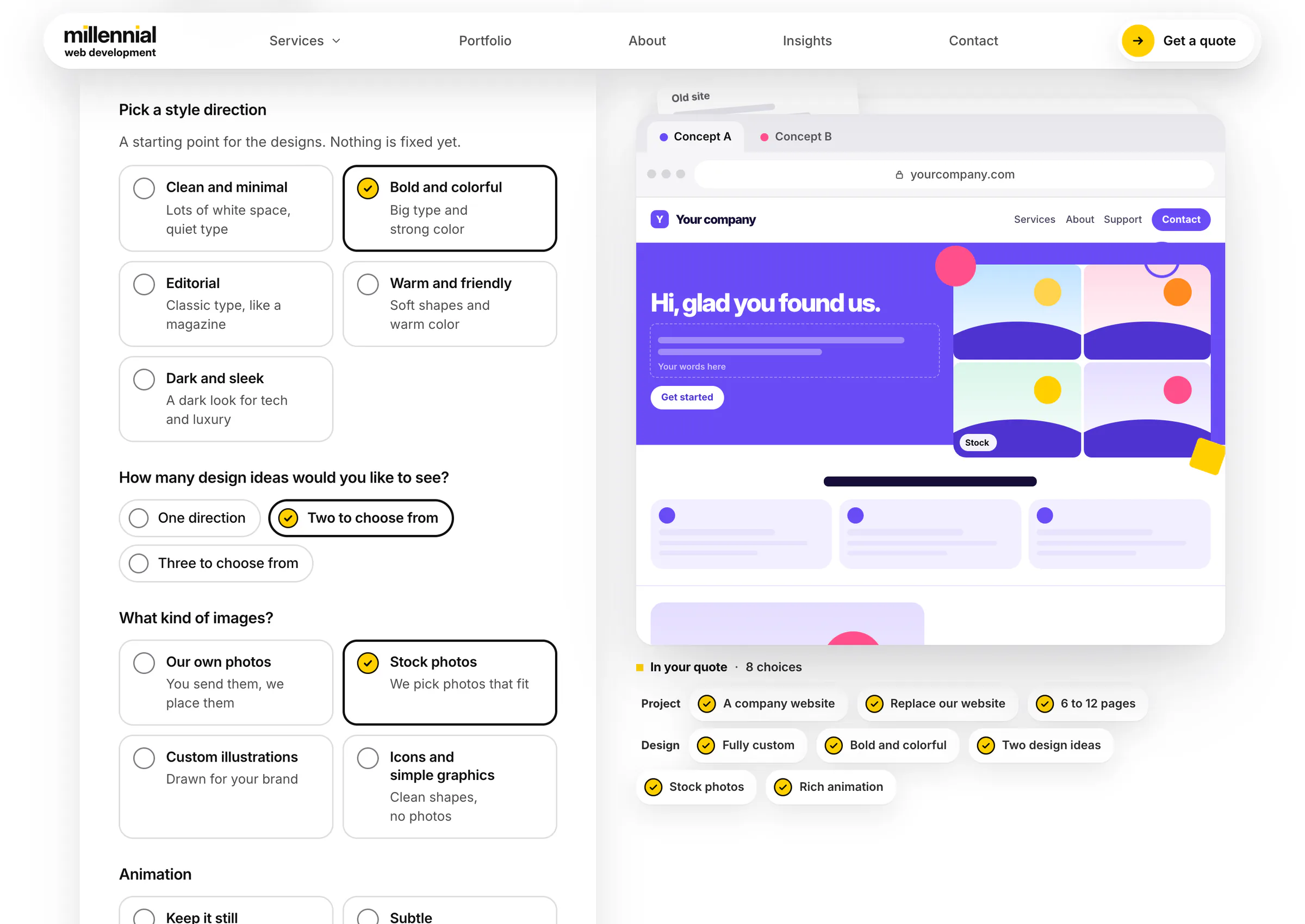Select the Our own photos option
The height and width of the screenshot is (924, 1305).
click(226, 682)
